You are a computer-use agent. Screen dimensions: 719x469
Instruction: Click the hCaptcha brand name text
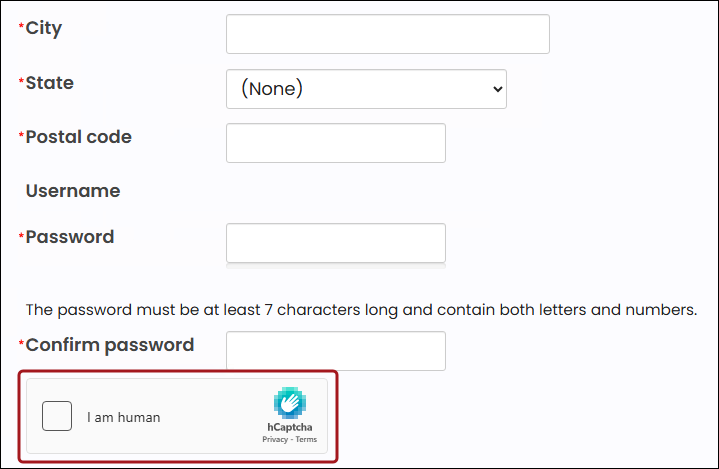click(290, 427)
